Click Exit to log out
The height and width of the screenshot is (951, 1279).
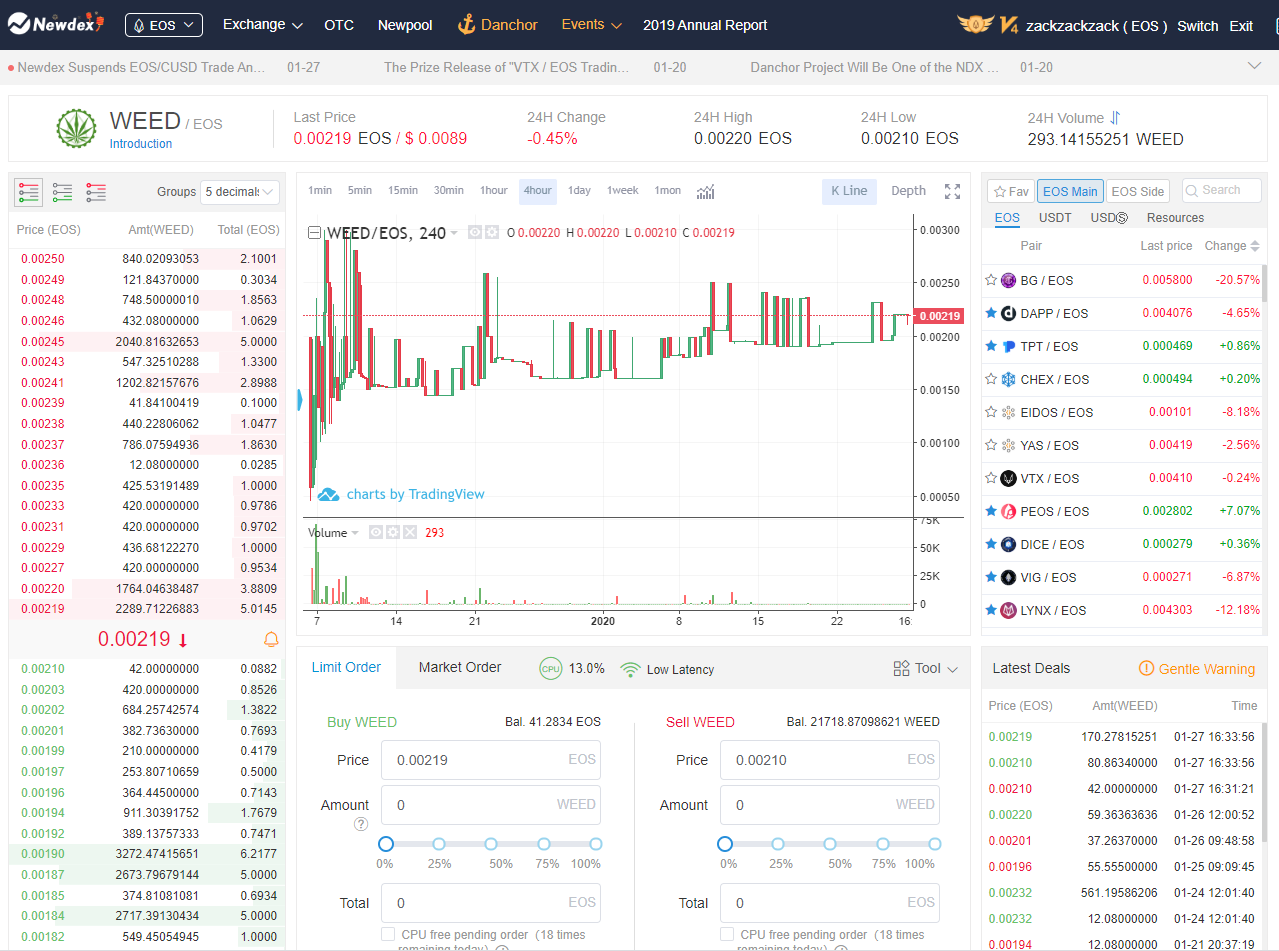pyautogui.click(x=1241, y=26)
